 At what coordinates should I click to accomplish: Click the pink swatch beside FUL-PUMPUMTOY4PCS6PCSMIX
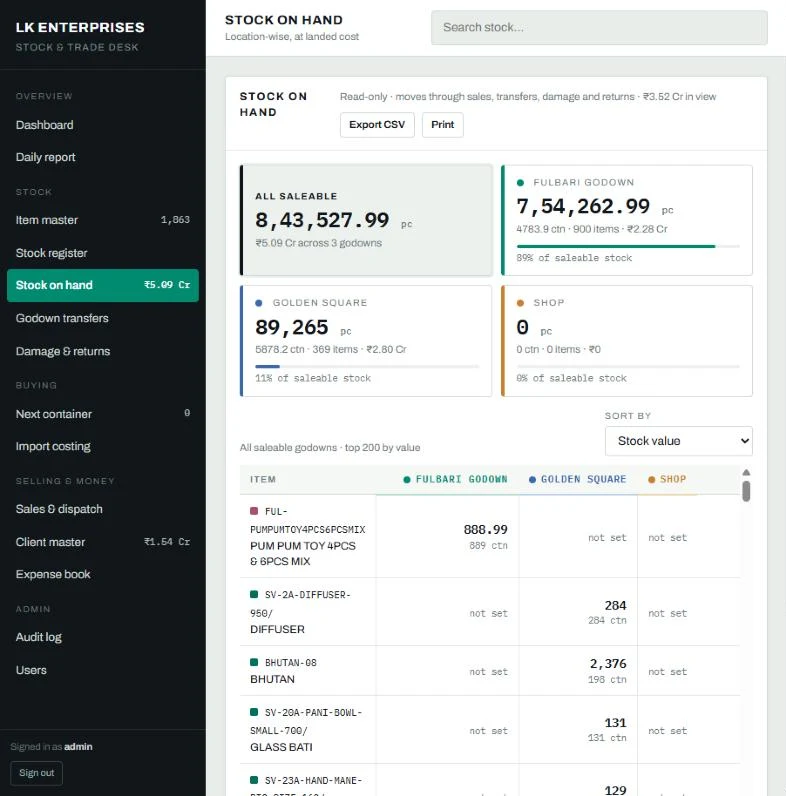[x=254, y=511]
